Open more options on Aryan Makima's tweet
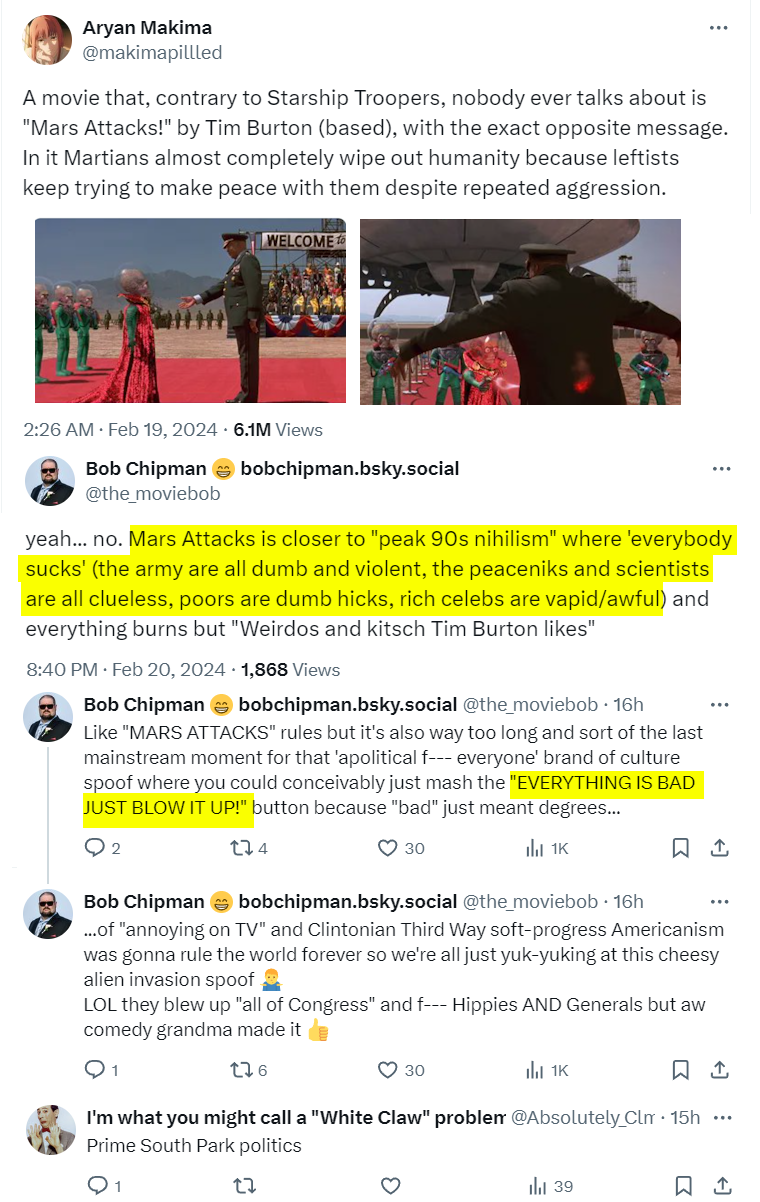Screen dimensions: 760x1202 [x=718, y=28]
